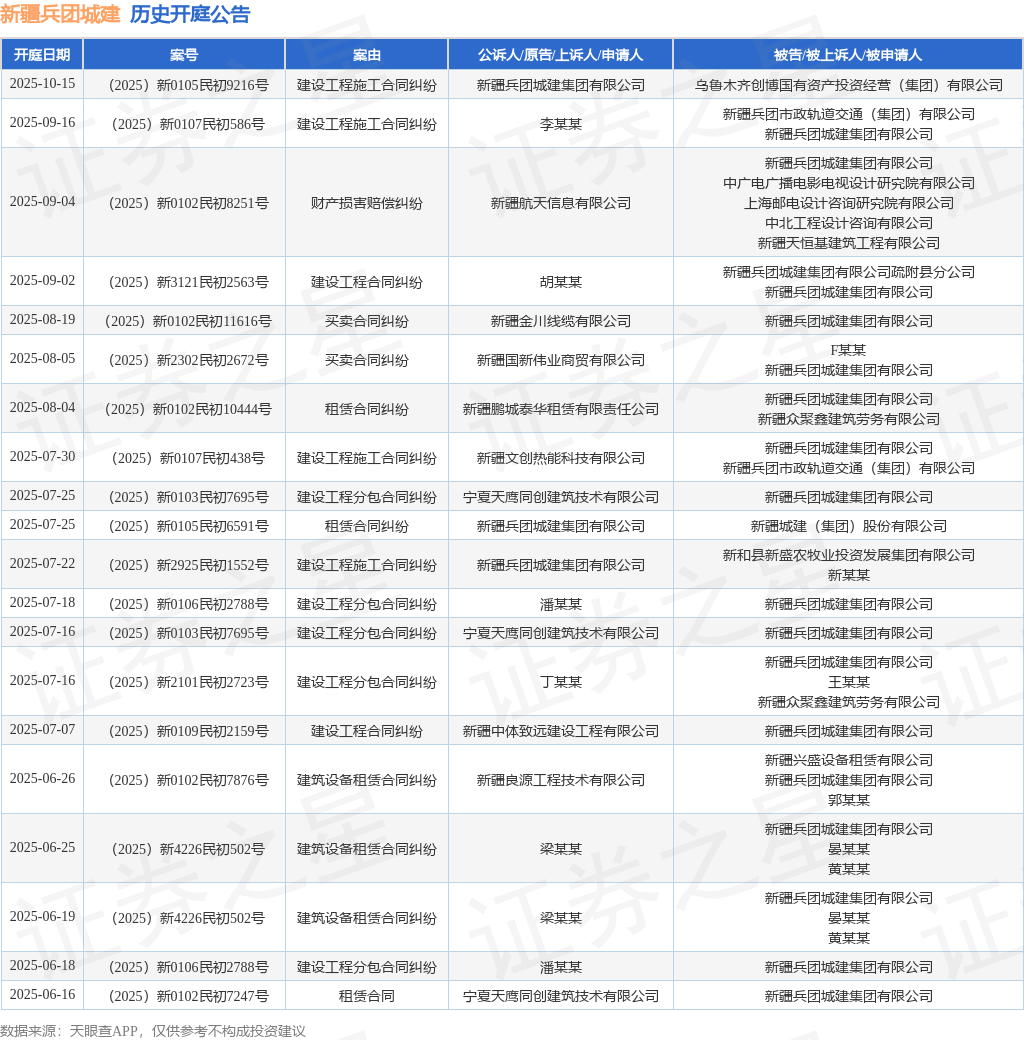1024x1040 pixels.
Task: Click defendant 新疆兵团城建集团有限公司疏附县分公司
Action: click(x=848, y=272)
